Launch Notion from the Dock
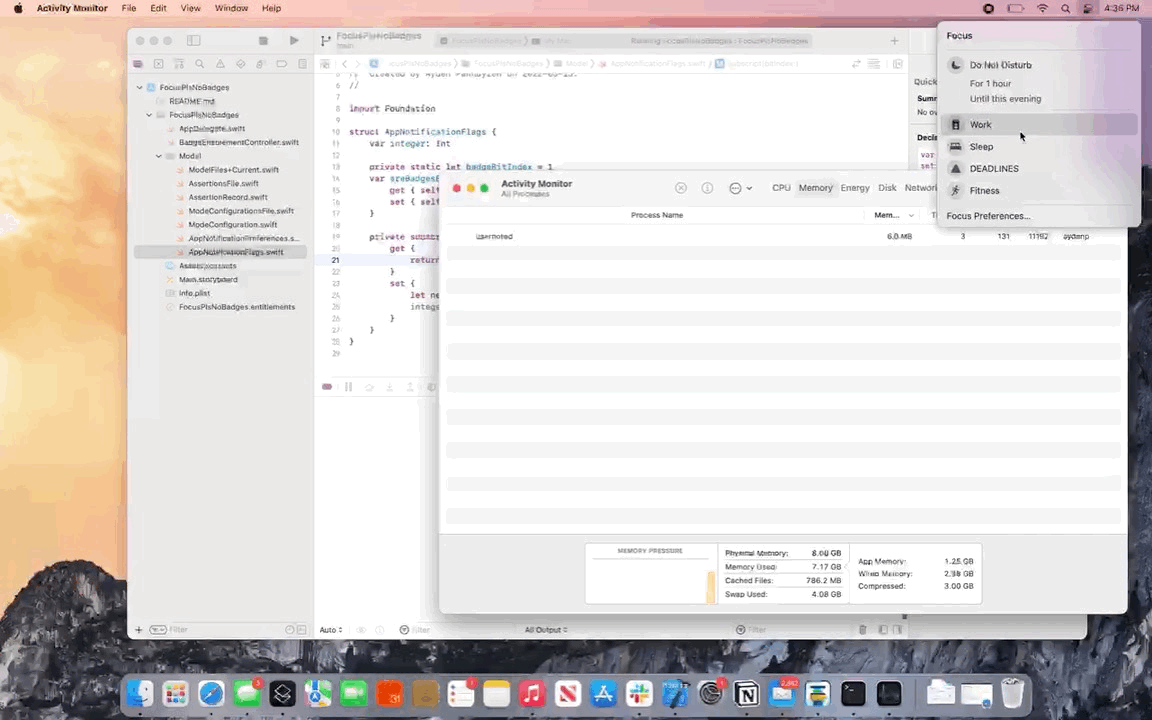This screenshot has height=720, width=1152. (746, 694)
